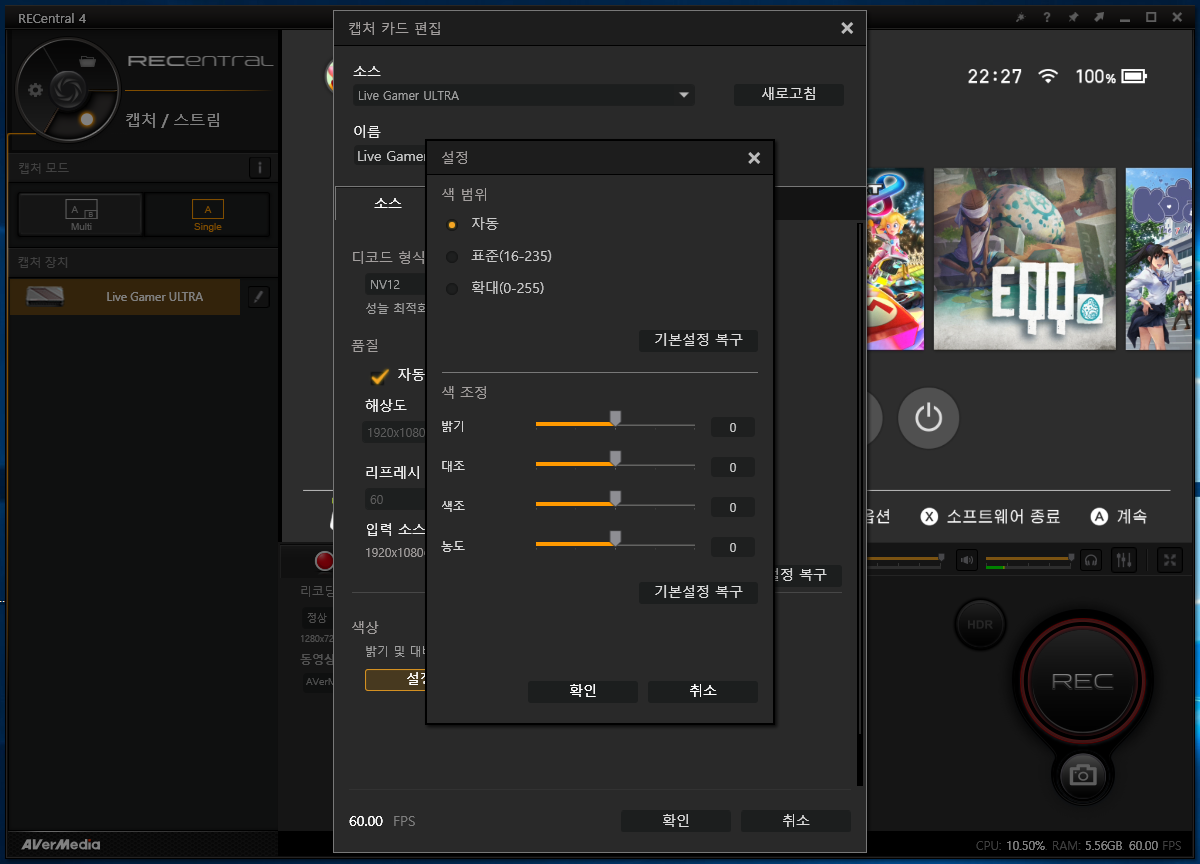Select Live Gamer ULTRA capture device
The width and height of the screenshot is (1200, 864).
click(x=125, y=297)
